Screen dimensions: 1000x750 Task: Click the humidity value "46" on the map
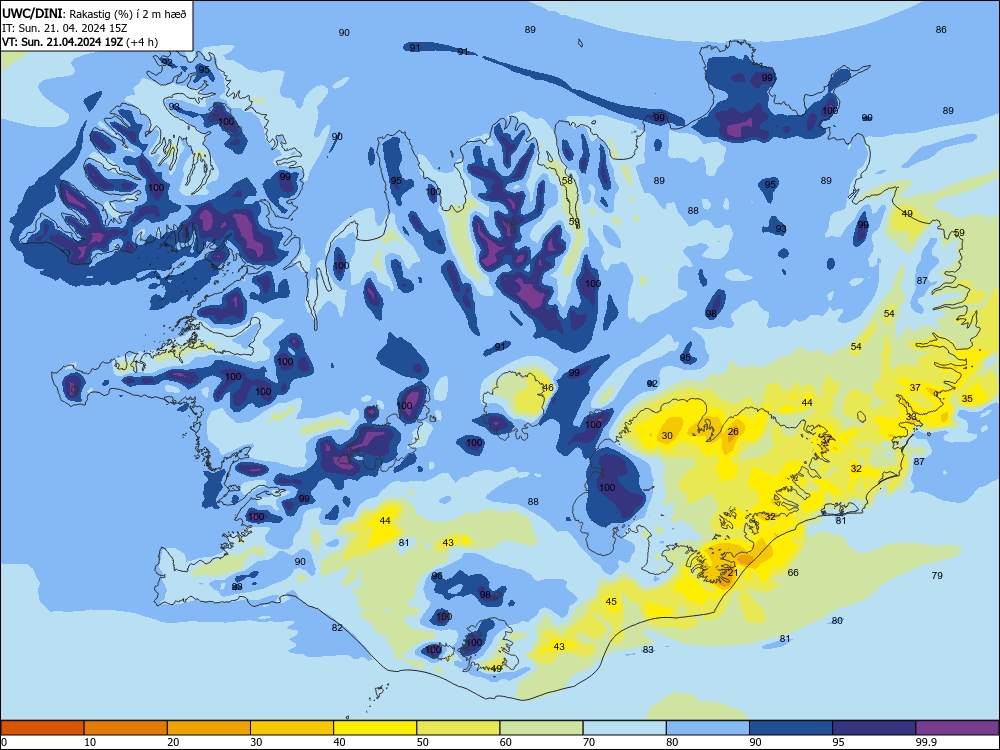coord(548,388)
